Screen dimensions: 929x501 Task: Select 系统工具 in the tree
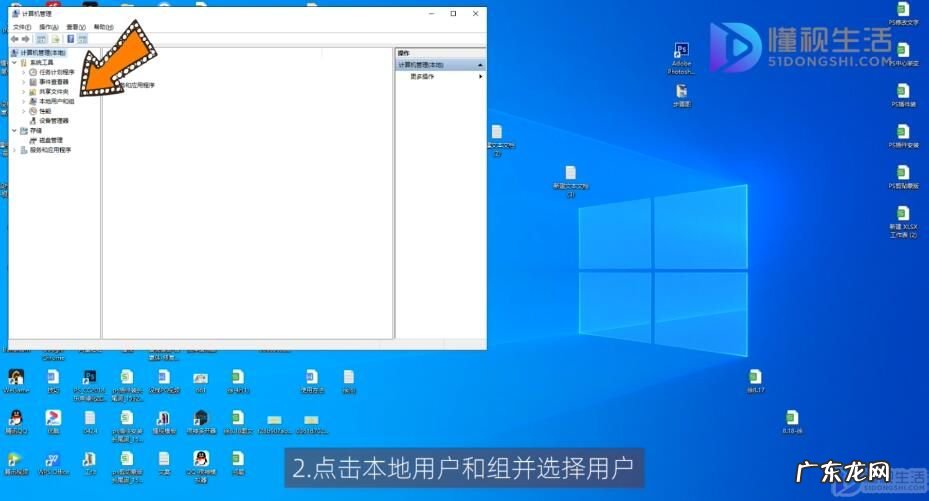click(41, 62)
